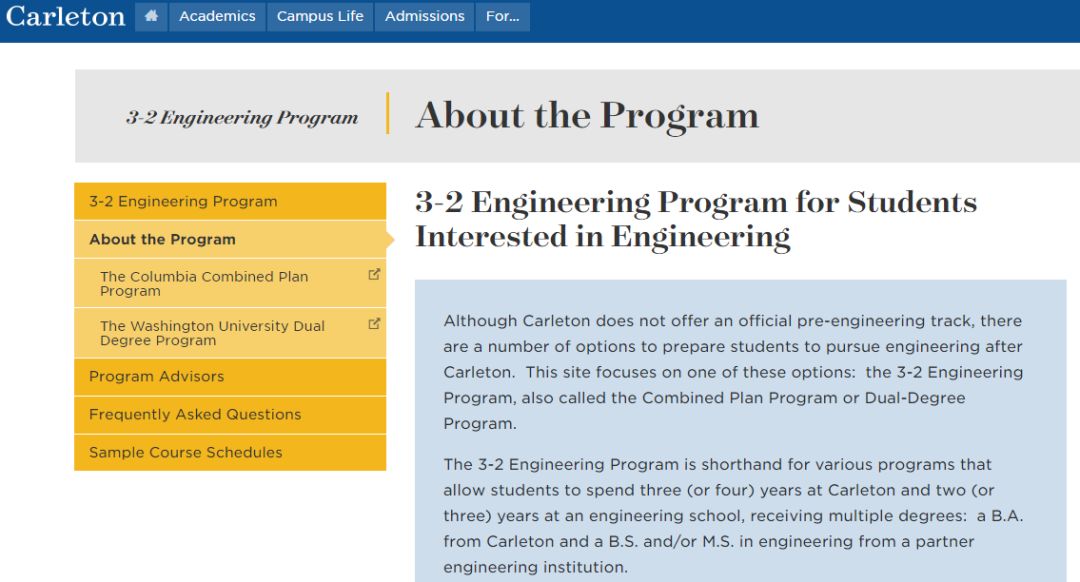The height and width of the screenshot is (582, 1080).
Task: Expand the truncated "For..." navigation item
Action: coord(502,17)
